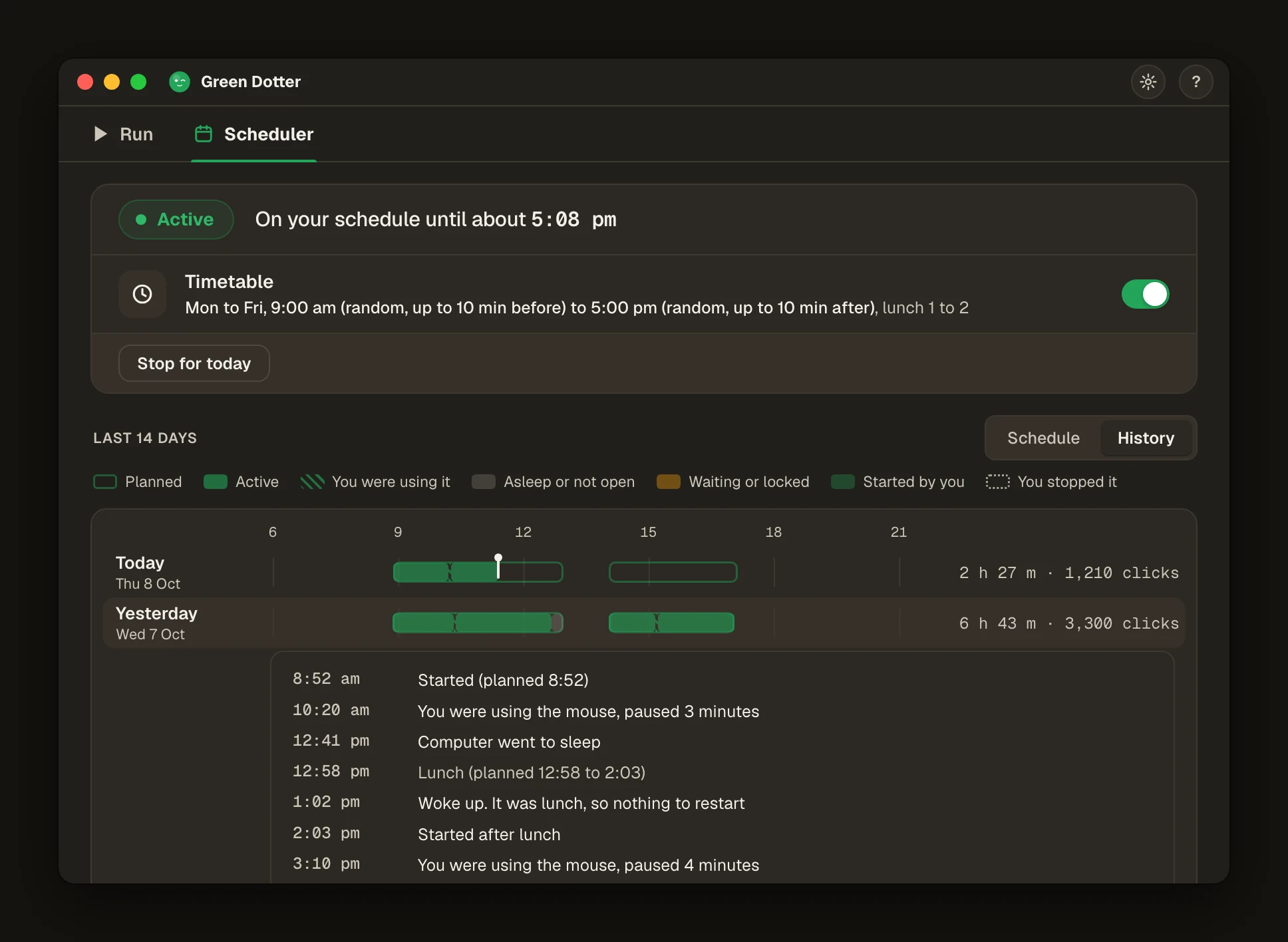
Task: Select the History view
Action: [x=1146, y=438]
